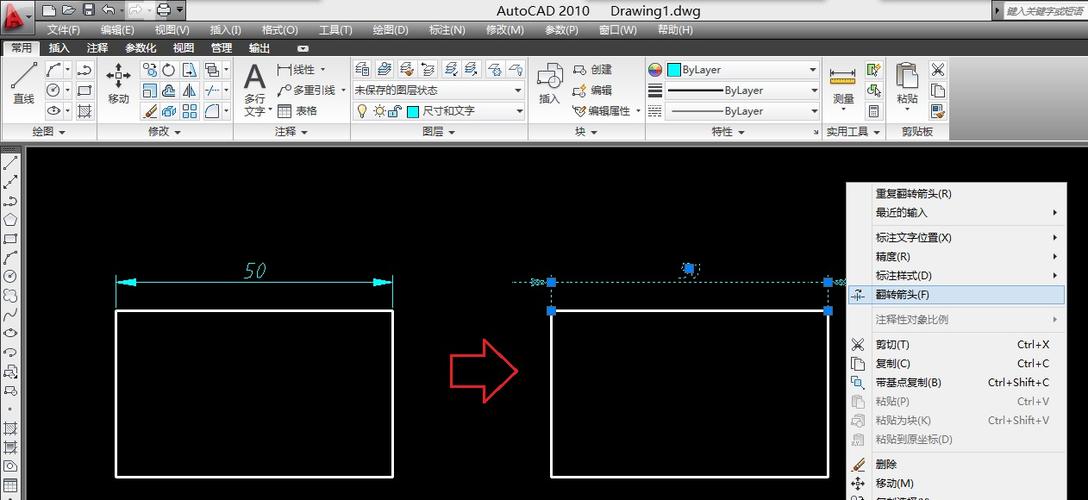The width and height of the screenshot is (1088, 500).
Task: Open the 未保存的图层状态 dropdown
Action: [439, 91]
